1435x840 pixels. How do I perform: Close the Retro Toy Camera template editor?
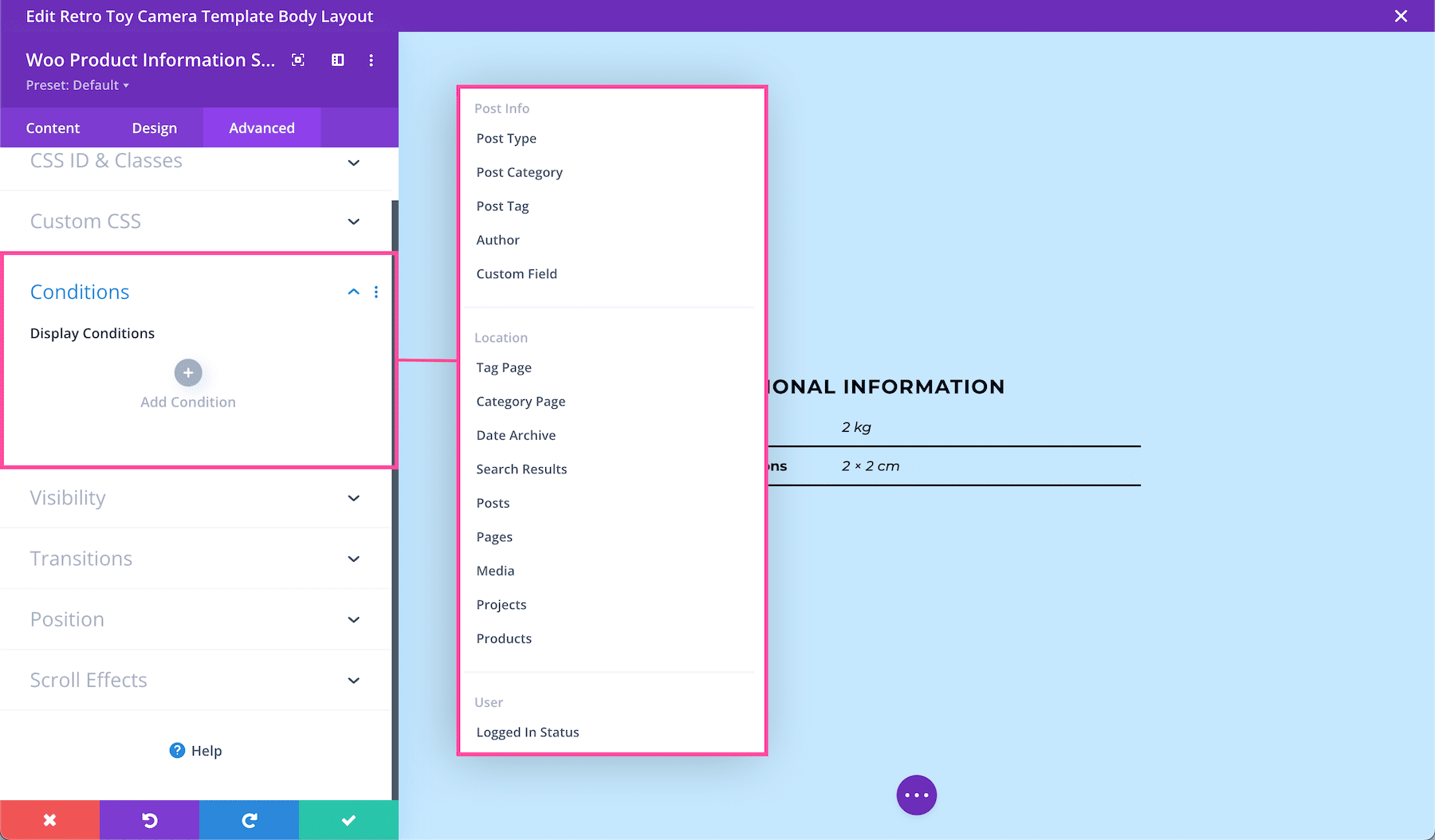coord(1401,16)
